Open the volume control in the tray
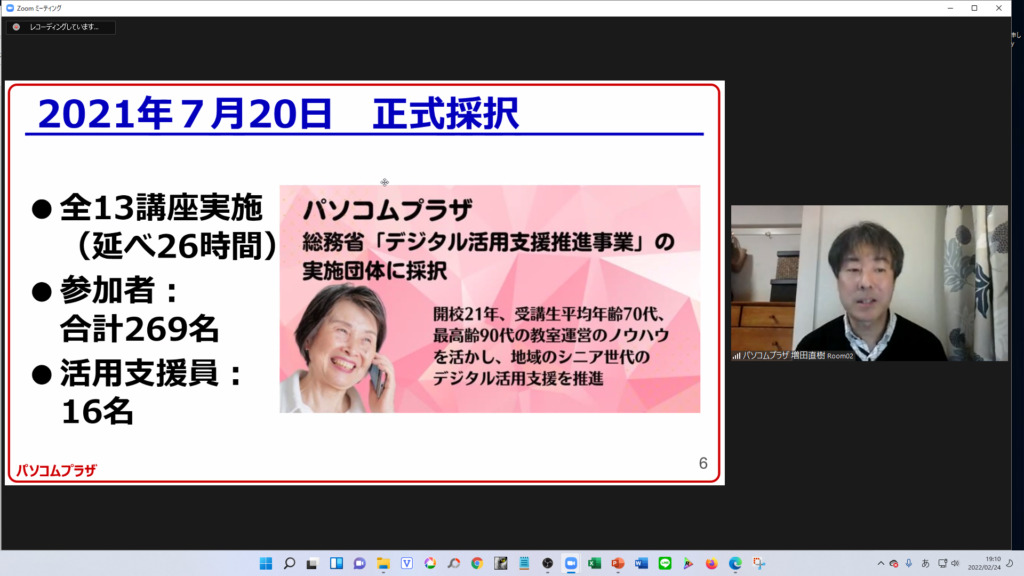This screenshot has width=1024, height=576. pos(955,564)
